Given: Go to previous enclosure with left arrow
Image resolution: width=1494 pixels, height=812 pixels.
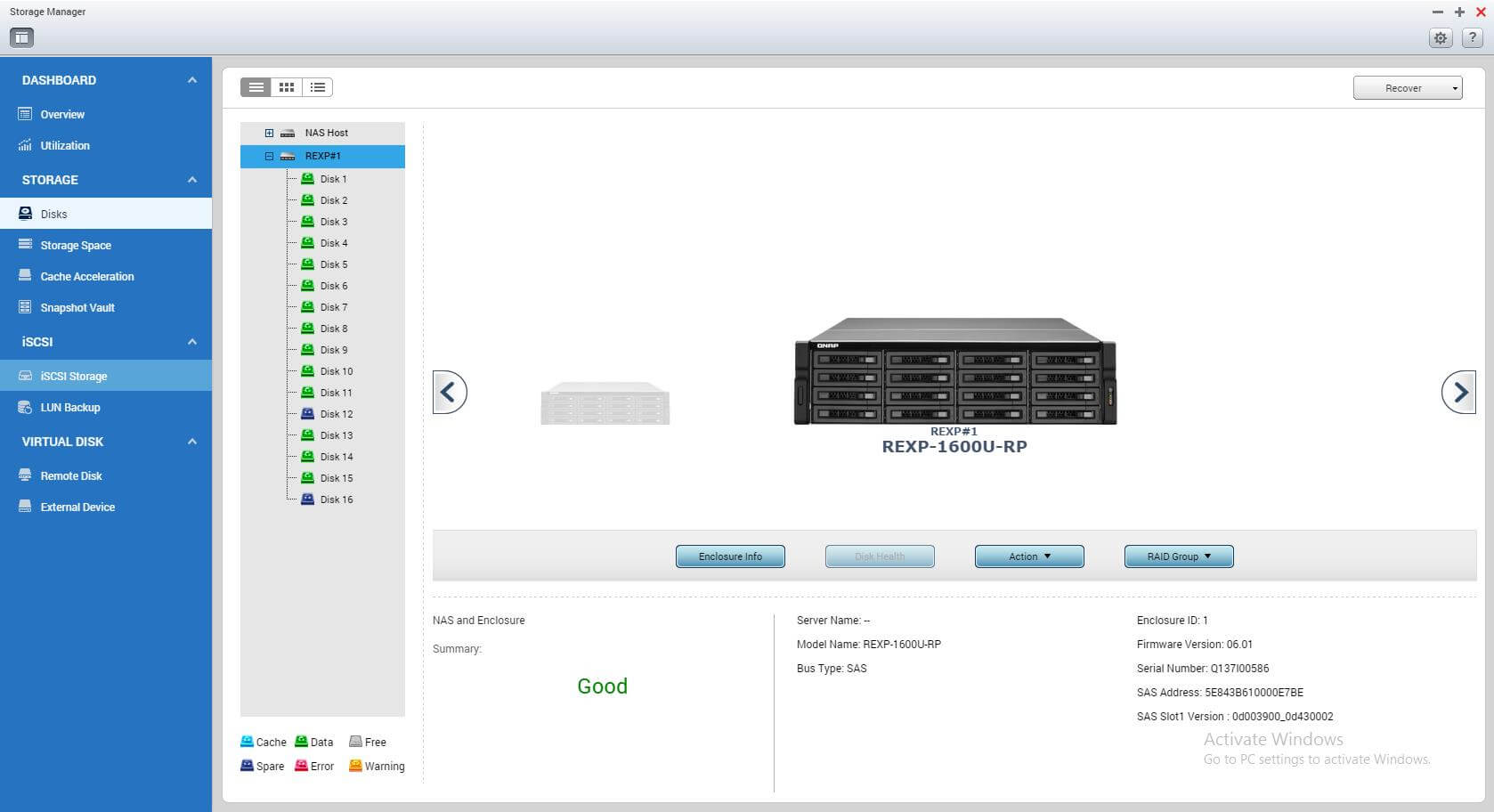Looking at the screenshot, I should tap(450, 392).
